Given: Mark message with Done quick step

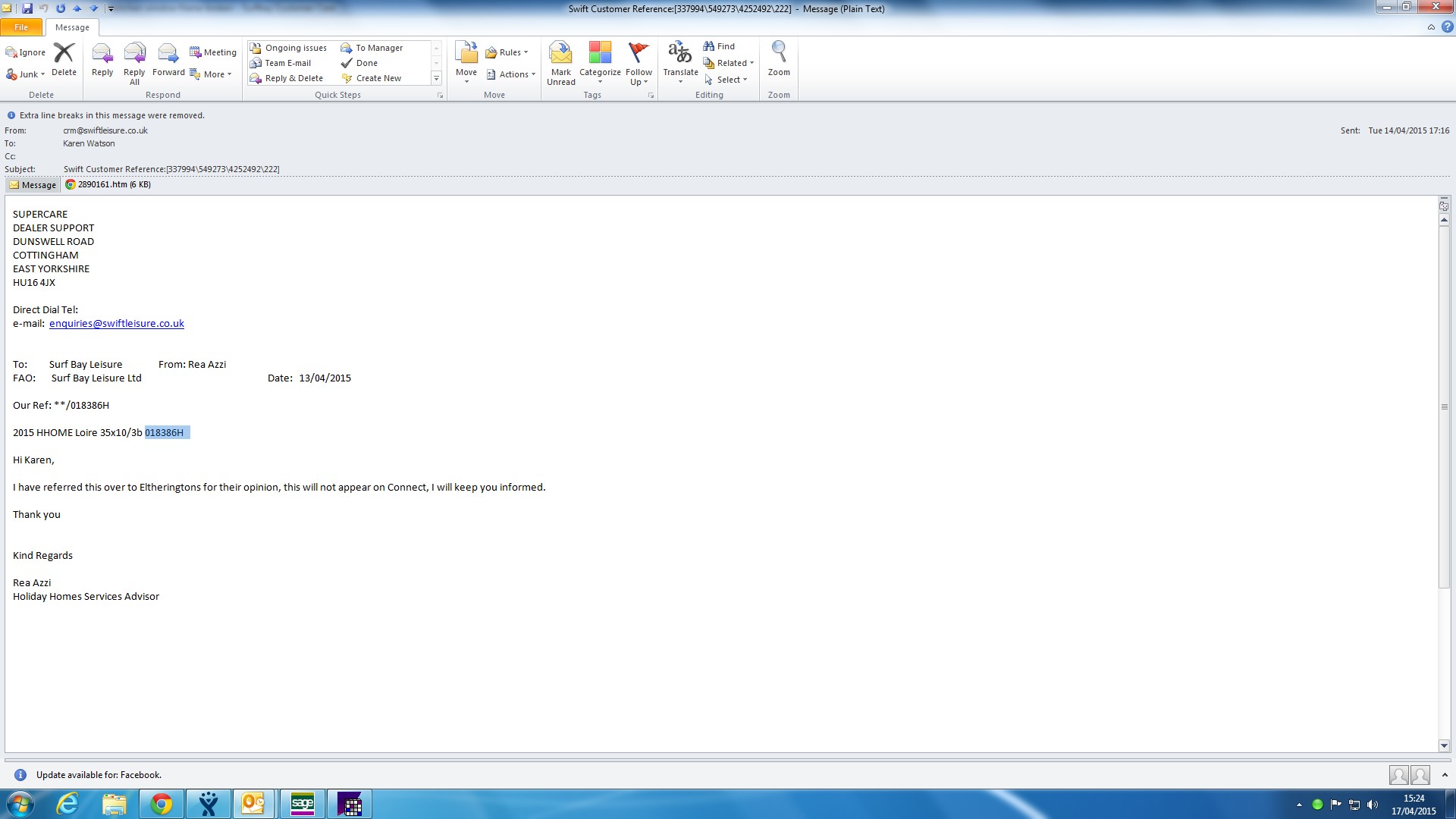Looking at the screenshot, I should tap(366, 63).
